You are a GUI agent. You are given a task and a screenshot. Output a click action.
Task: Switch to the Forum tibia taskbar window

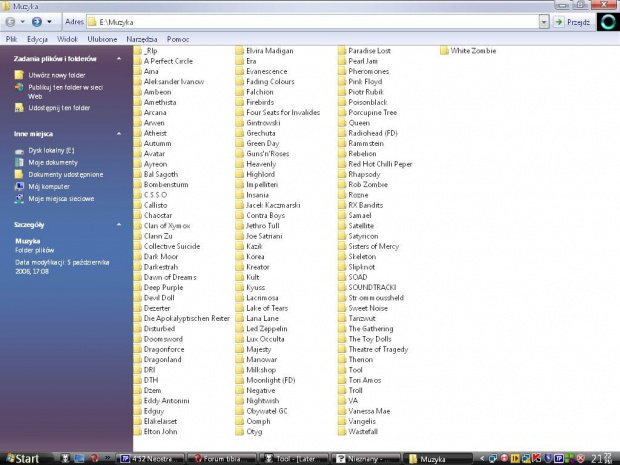pos(222,459)
